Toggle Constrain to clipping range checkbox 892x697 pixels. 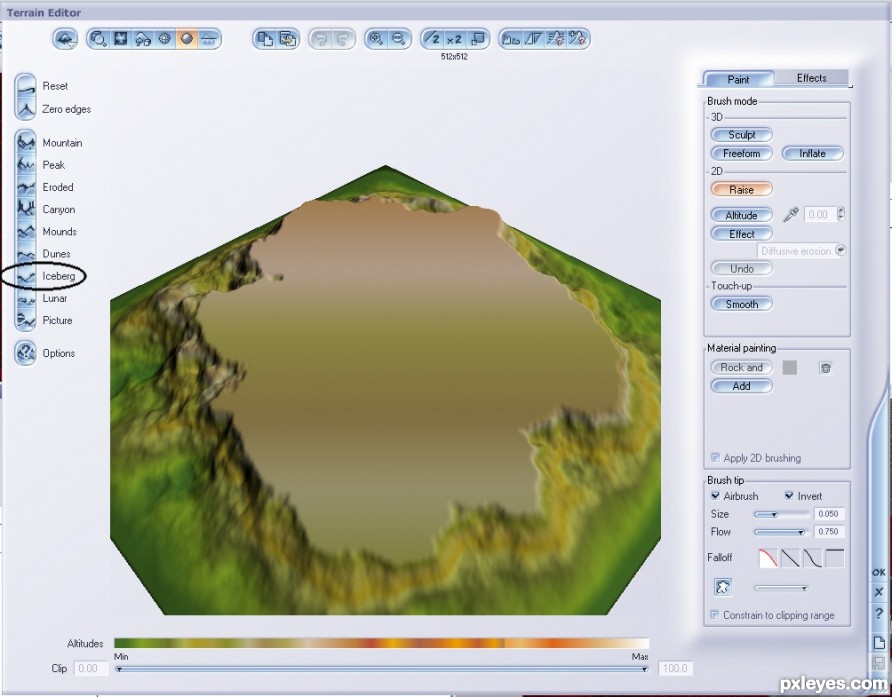(x=715, y=614)
